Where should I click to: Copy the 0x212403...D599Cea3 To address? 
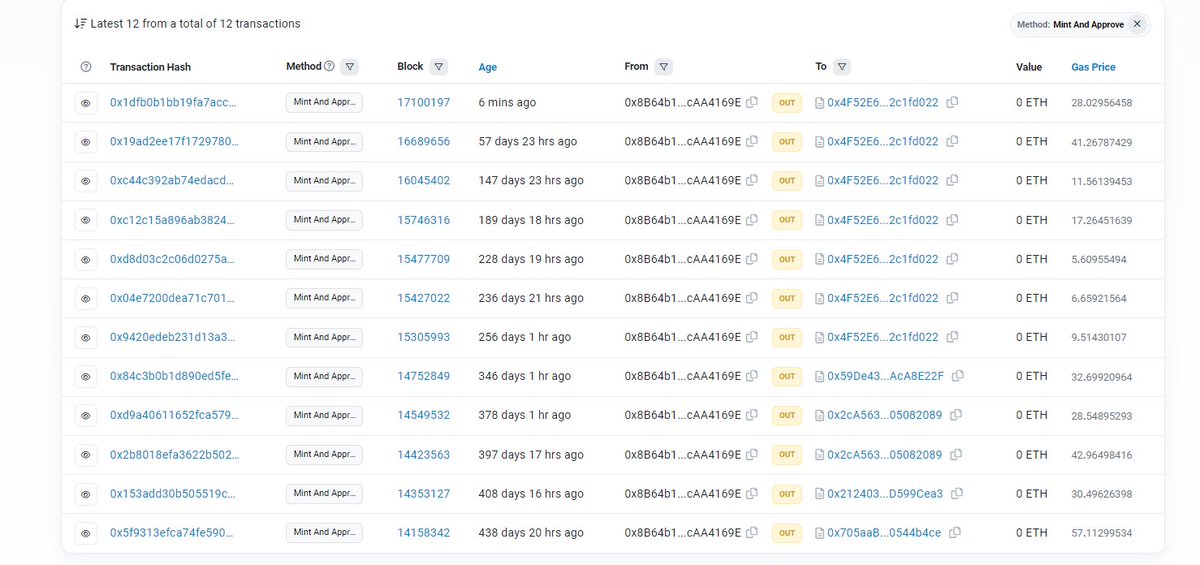point(957,493)
